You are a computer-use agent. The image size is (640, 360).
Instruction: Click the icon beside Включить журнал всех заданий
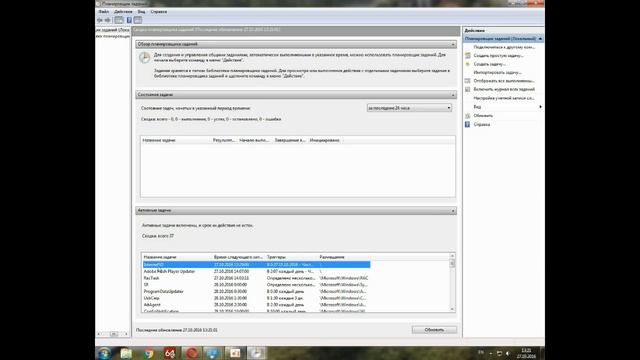[468, 89]
